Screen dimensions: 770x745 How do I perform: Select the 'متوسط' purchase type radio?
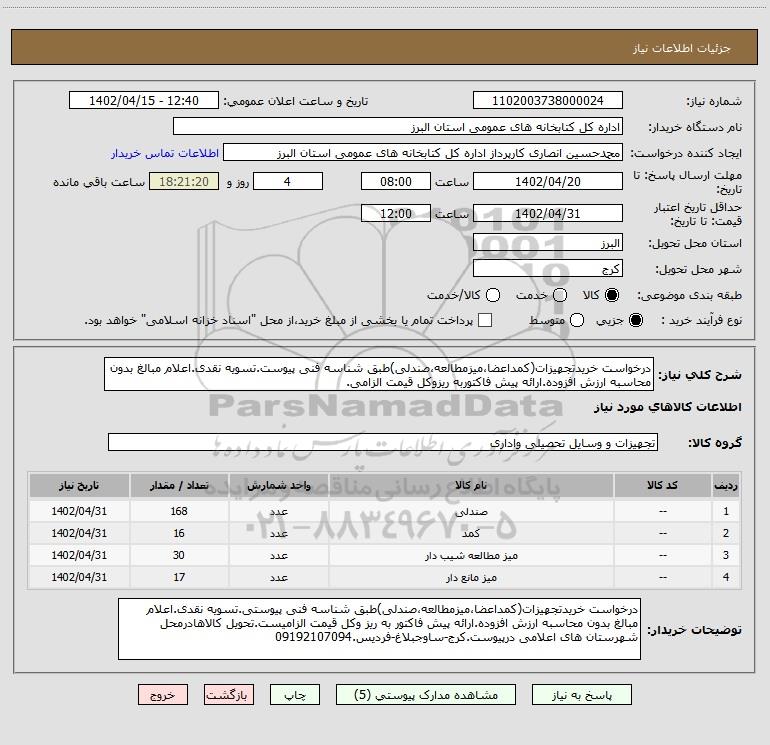click(577, 320)
